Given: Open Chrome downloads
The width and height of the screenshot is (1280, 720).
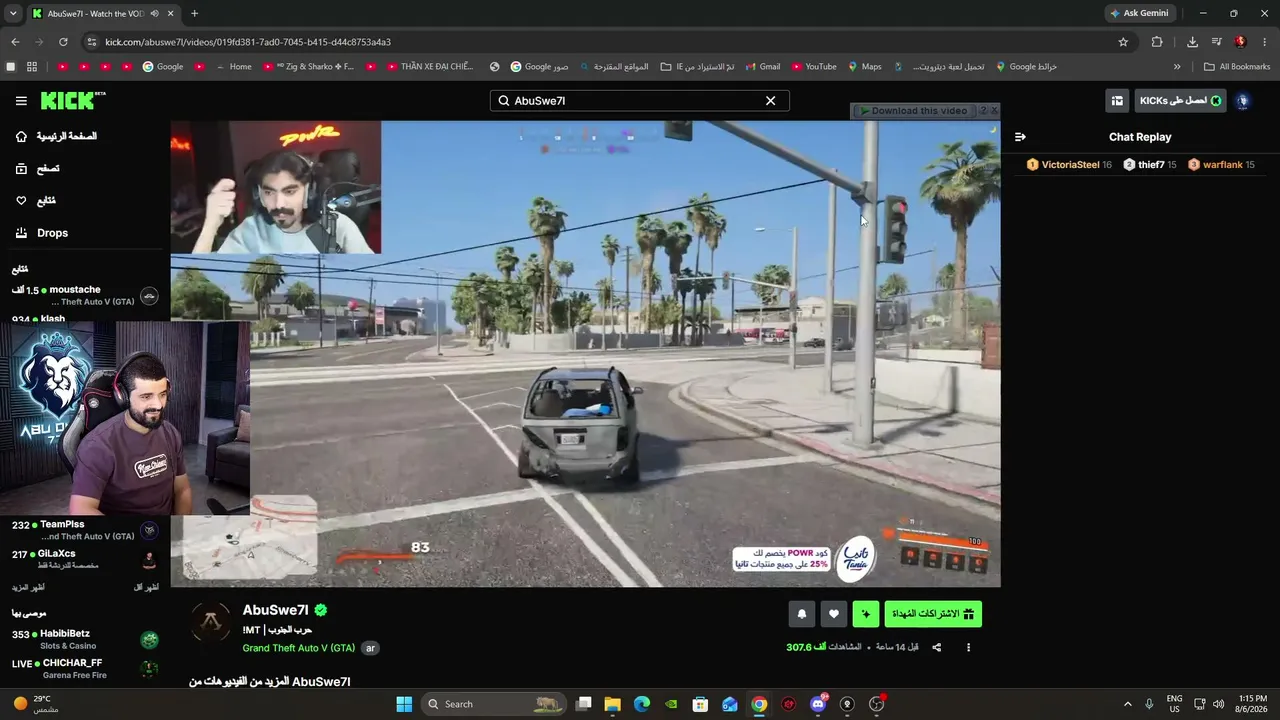Looking at the screenshot, I should click(x=1192, y=42).
